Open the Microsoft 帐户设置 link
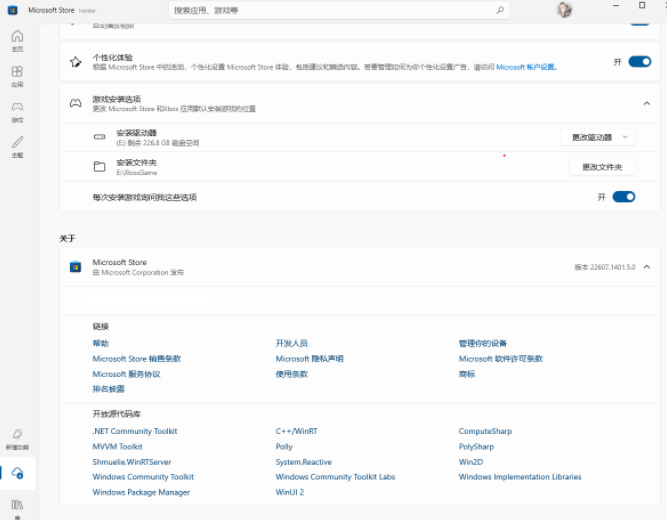This screenshot has height=520, width=667. tap(525, 67)
